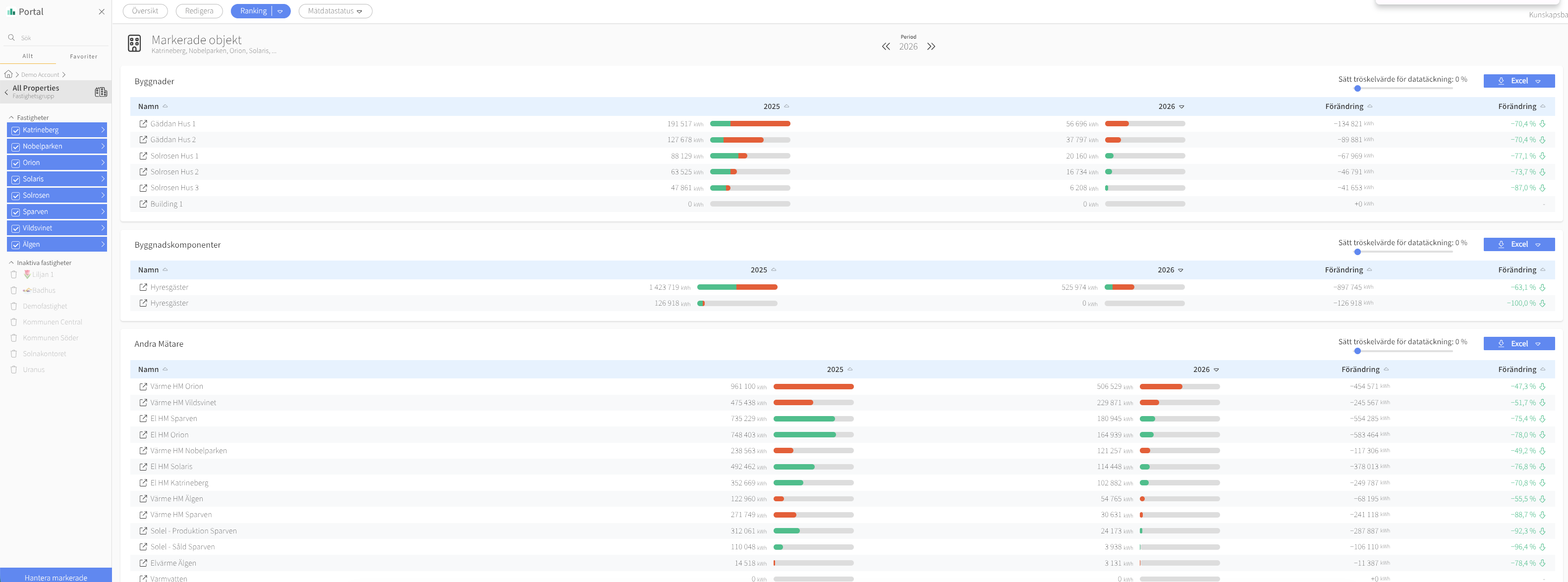Select the Ranking tab
Viewport: 1568px width, 582px height.
coord(253,11)
